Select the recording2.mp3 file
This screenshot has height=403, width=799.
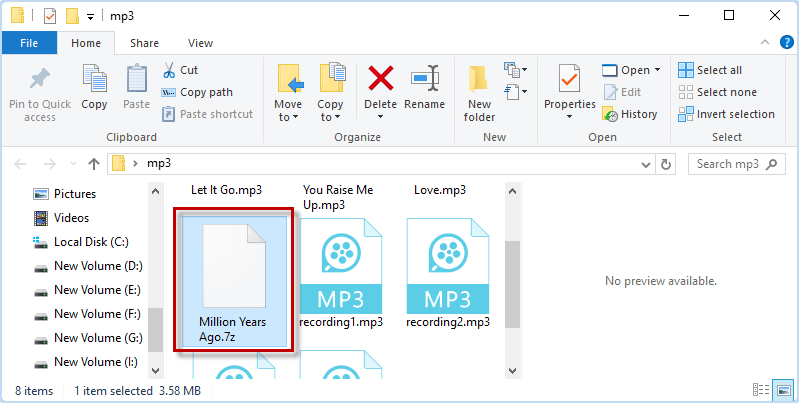448,275
